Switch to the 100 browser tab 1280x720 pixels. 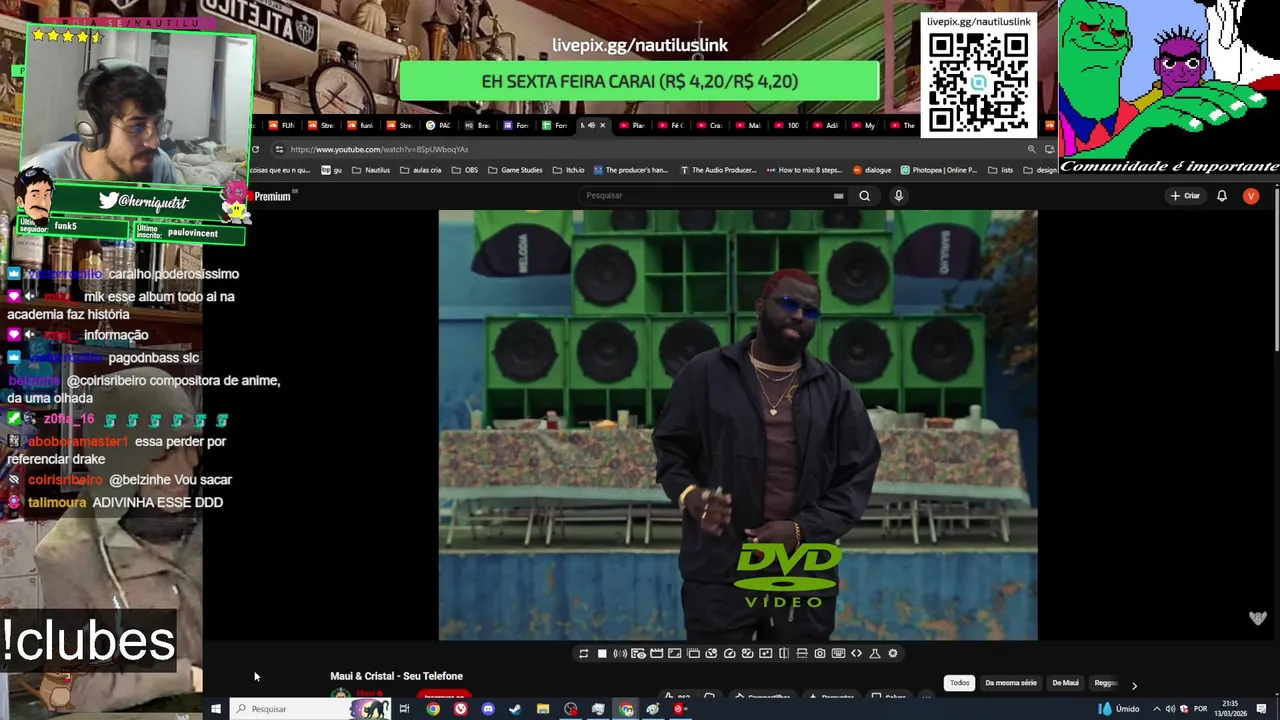(787, 125)
